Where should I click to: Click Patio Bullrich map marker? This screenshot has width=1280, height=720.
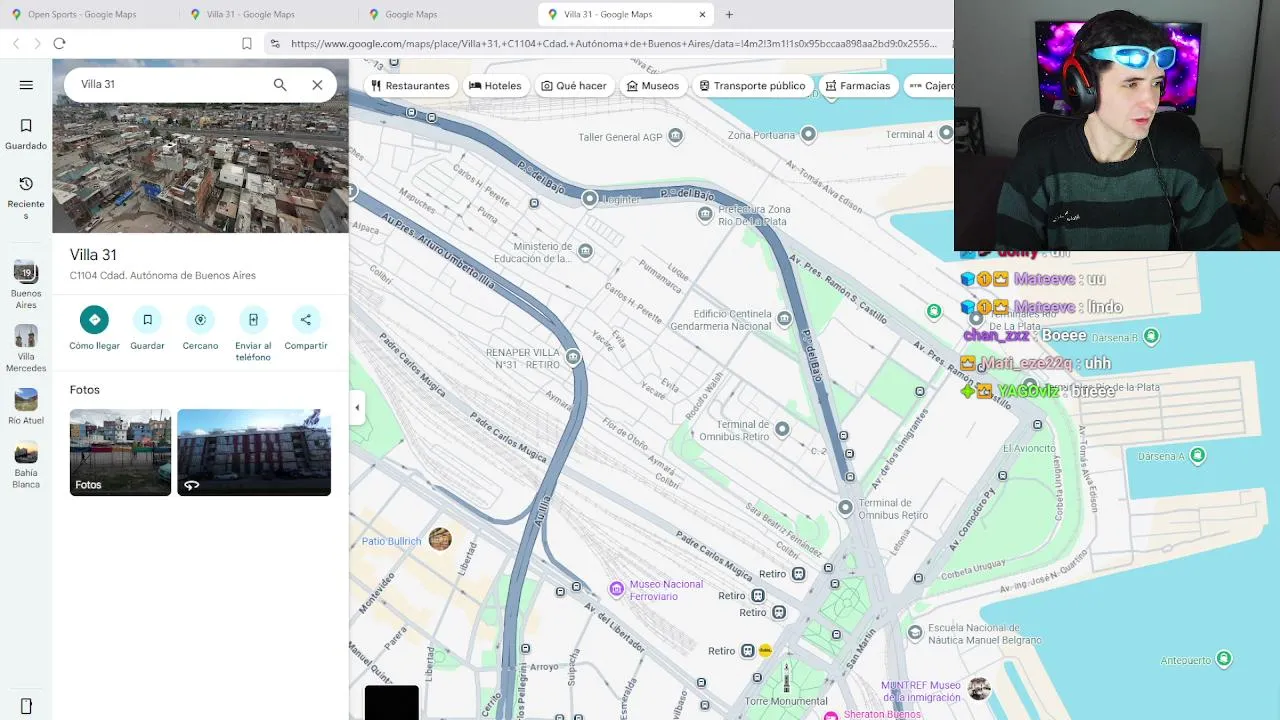[x=440, y=540]
